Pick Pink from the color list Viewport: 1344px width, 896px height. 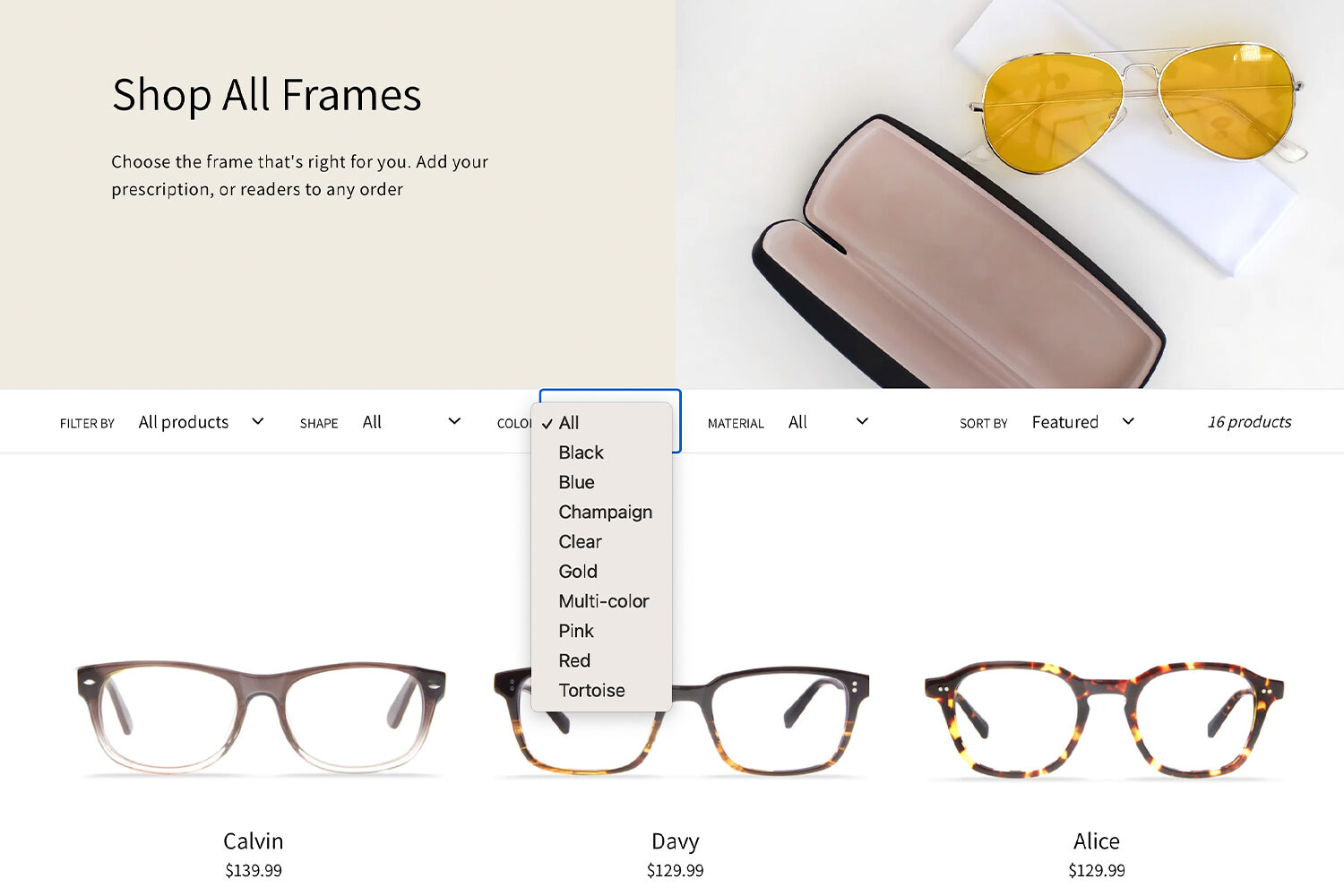(601, 631)
